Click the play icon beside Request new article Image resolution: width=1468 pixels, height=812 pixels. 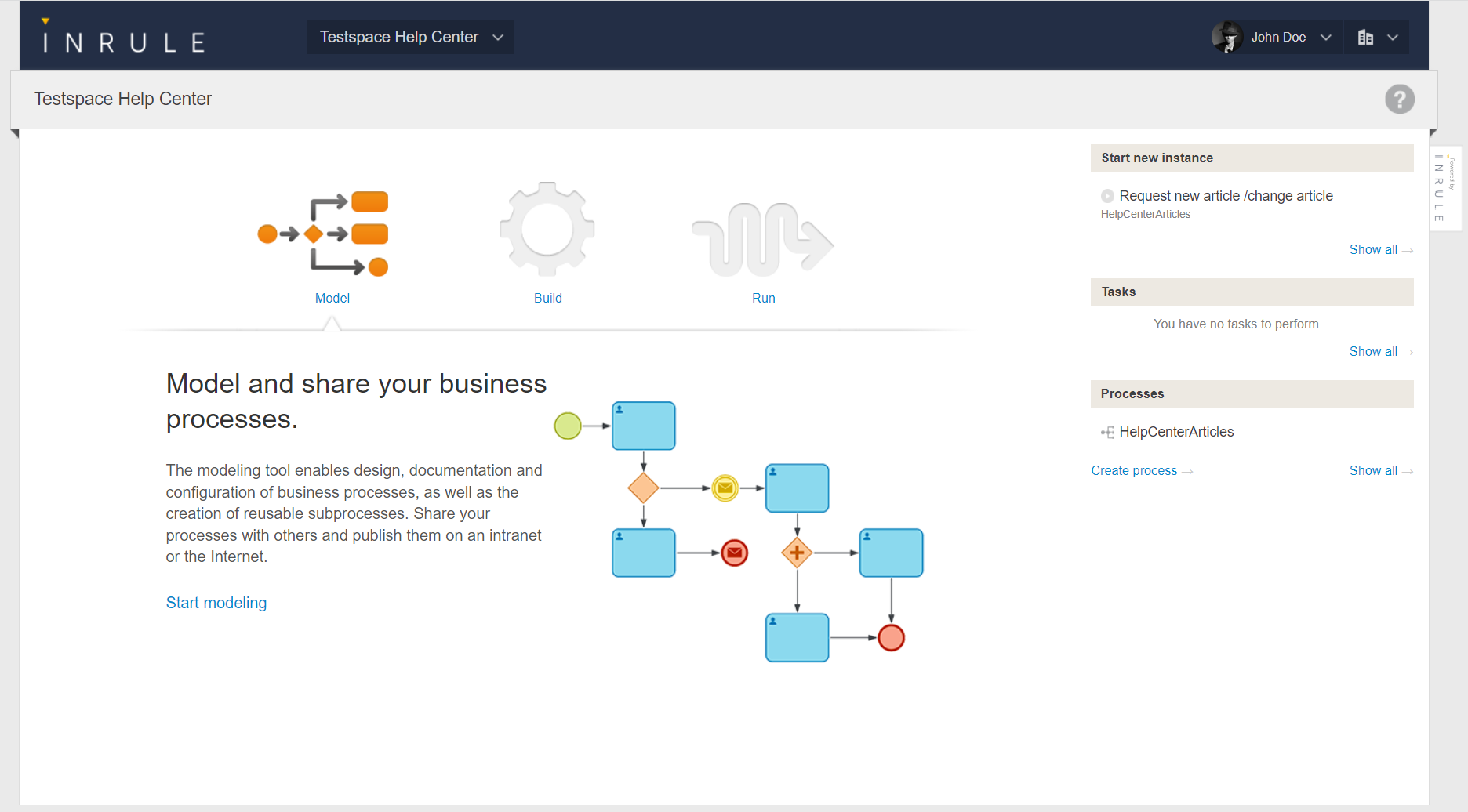point(1107,196)
